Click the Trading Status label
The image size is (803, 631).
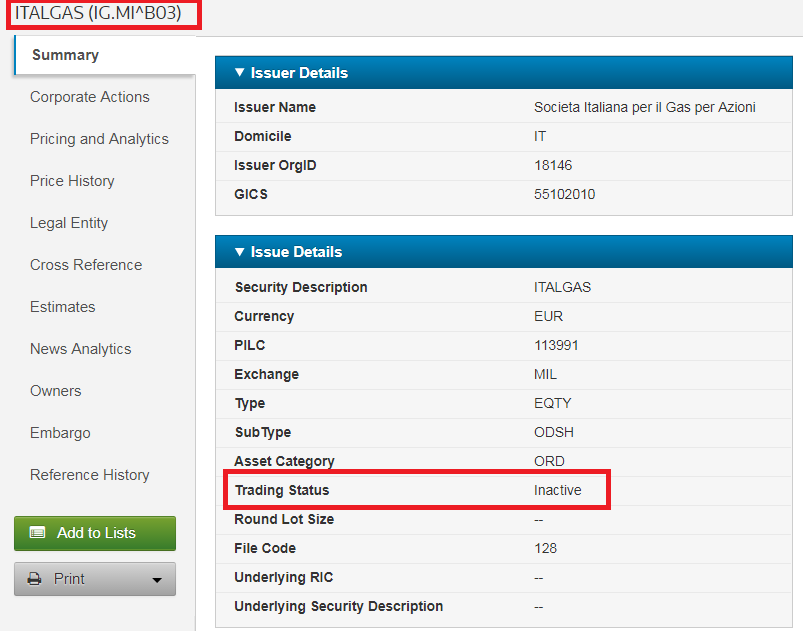pyautogui.click(x=282, y=491)
